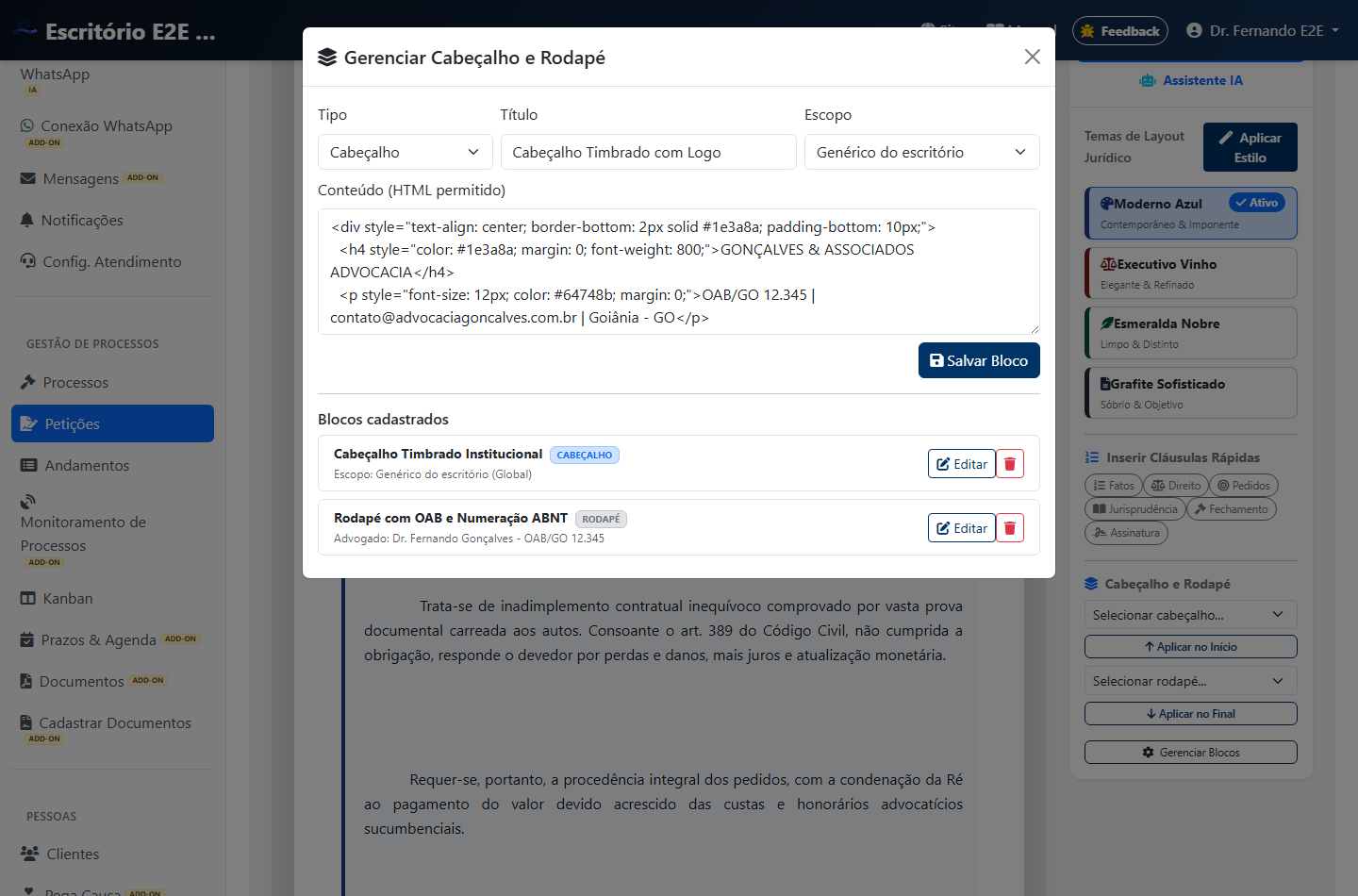Open the Dr. Fernando E2E user menu
This screenshot has height=896, width=1358.
pyautogui.click(x=1263, y=31)
